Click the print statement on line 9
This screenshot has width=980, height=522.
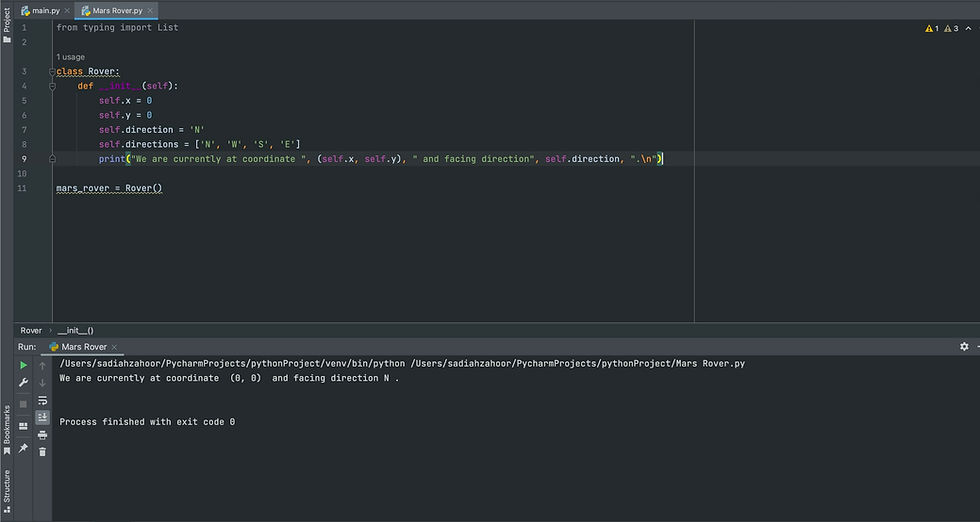point(381,159)
